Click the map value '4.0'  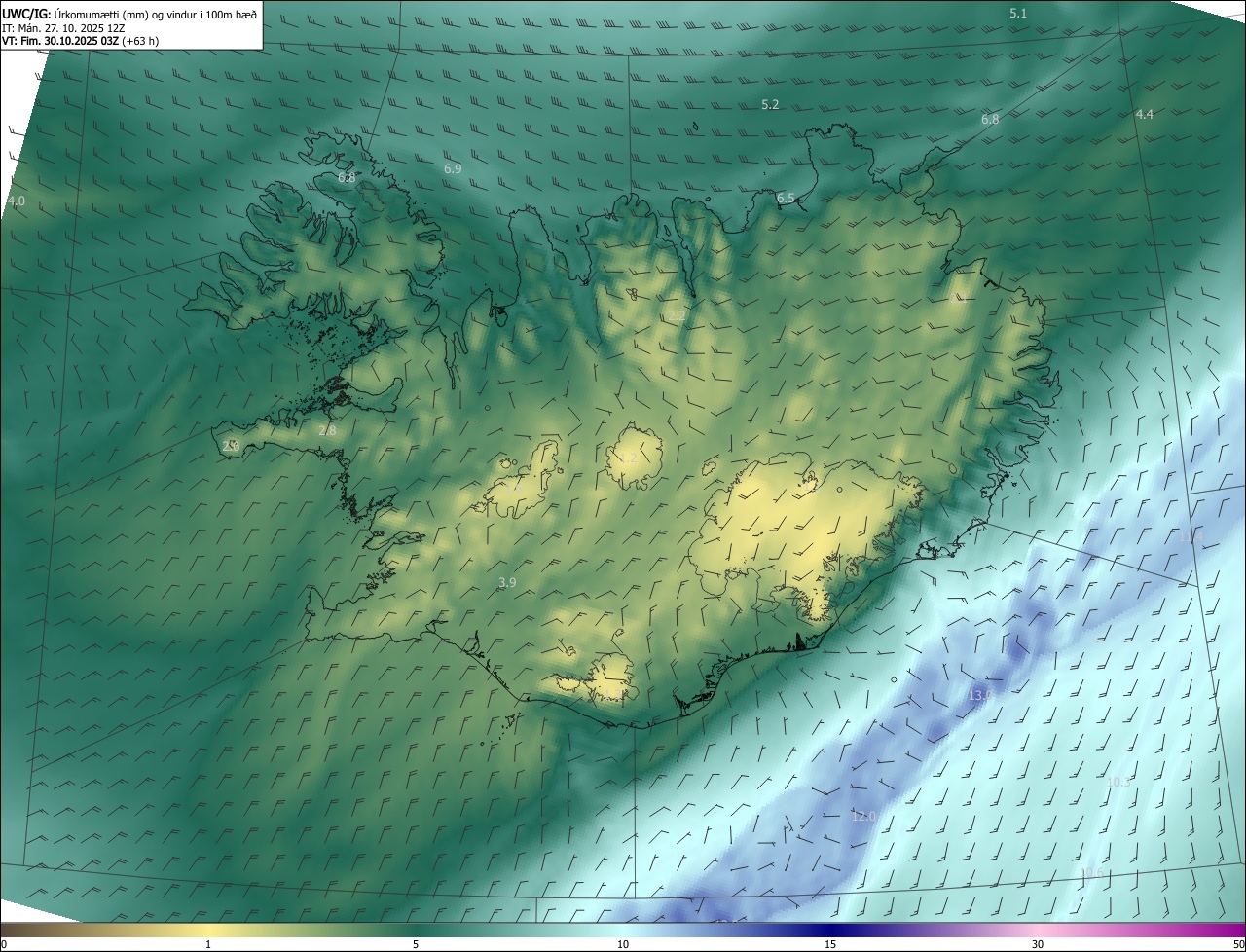pyautogui.click(x=17, y=201)
